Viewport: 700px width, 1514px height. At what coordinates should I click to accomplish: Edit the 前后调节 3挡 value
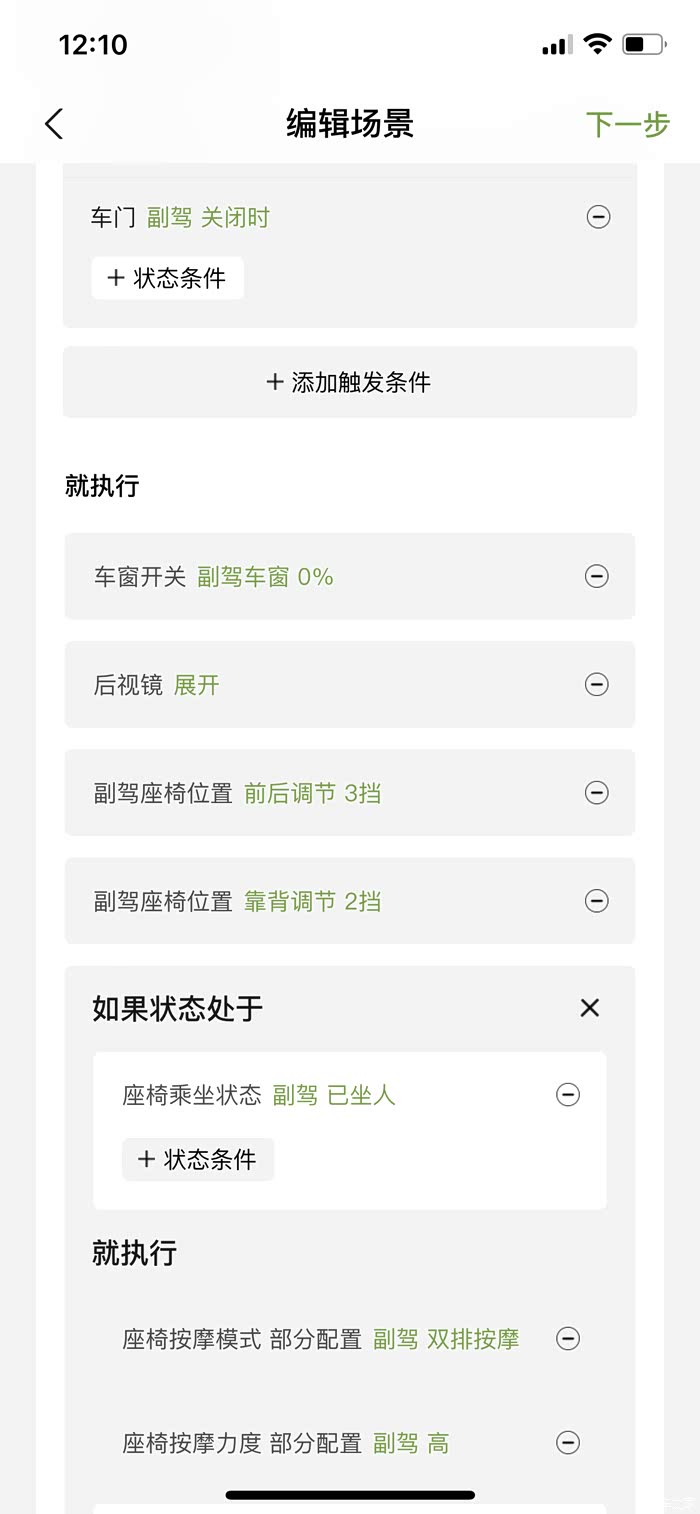click(x=312, y=794)
